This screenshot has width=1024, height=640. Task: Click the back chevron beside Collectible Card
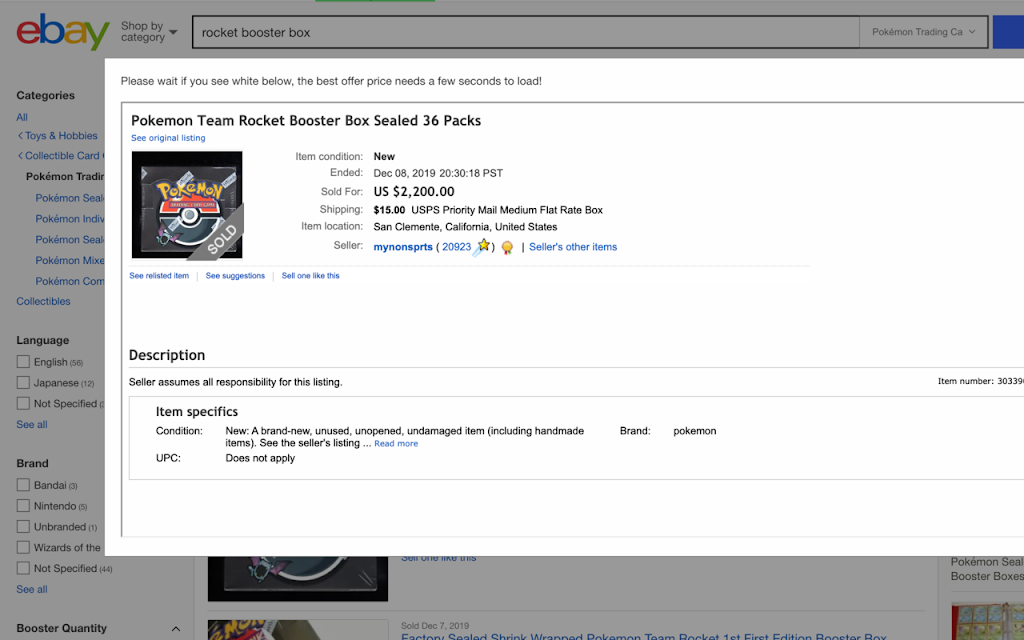(20, 155)
